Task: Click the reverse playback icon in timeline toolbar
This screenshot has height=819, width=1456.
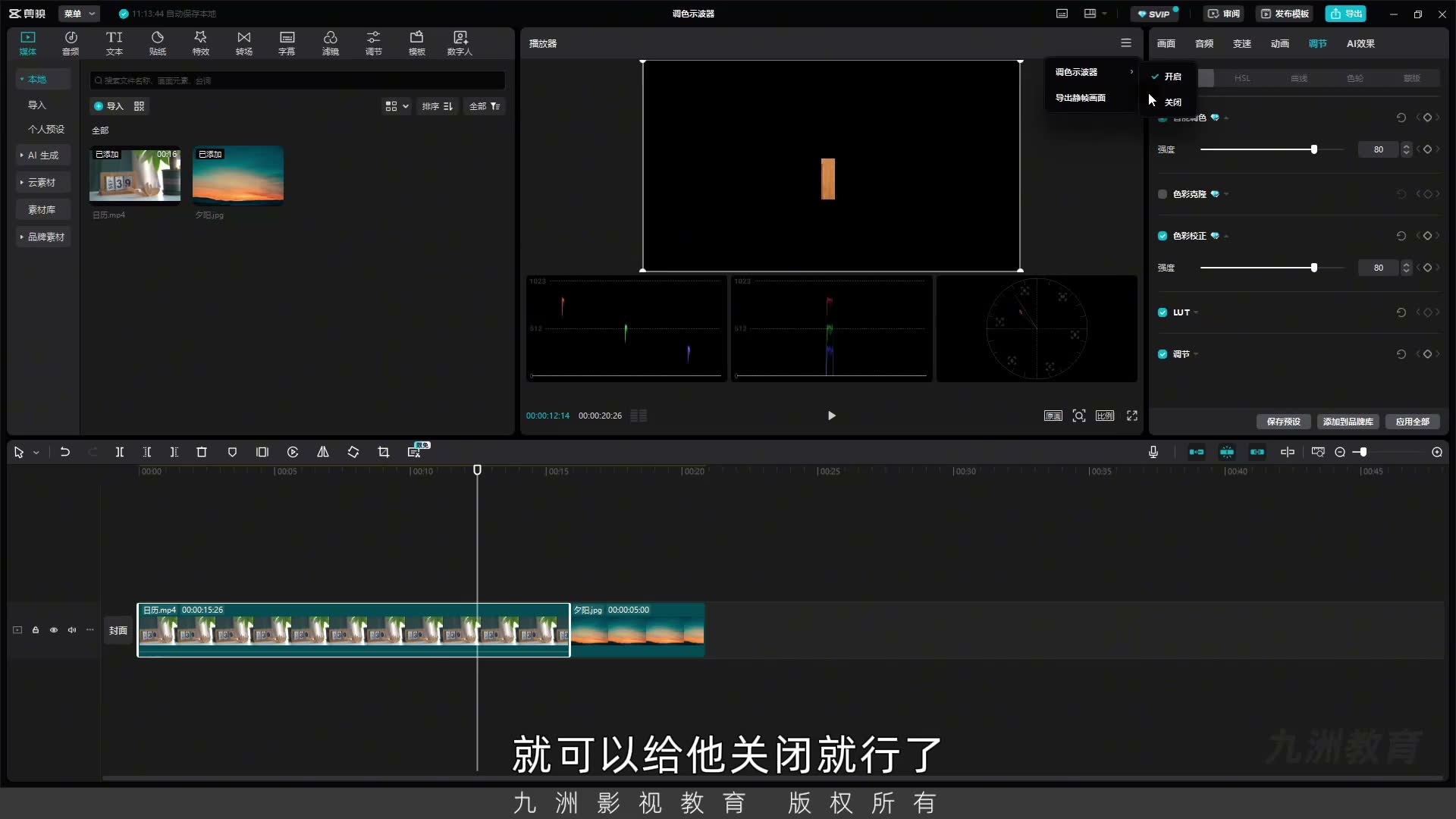Action: click(293, 452)
